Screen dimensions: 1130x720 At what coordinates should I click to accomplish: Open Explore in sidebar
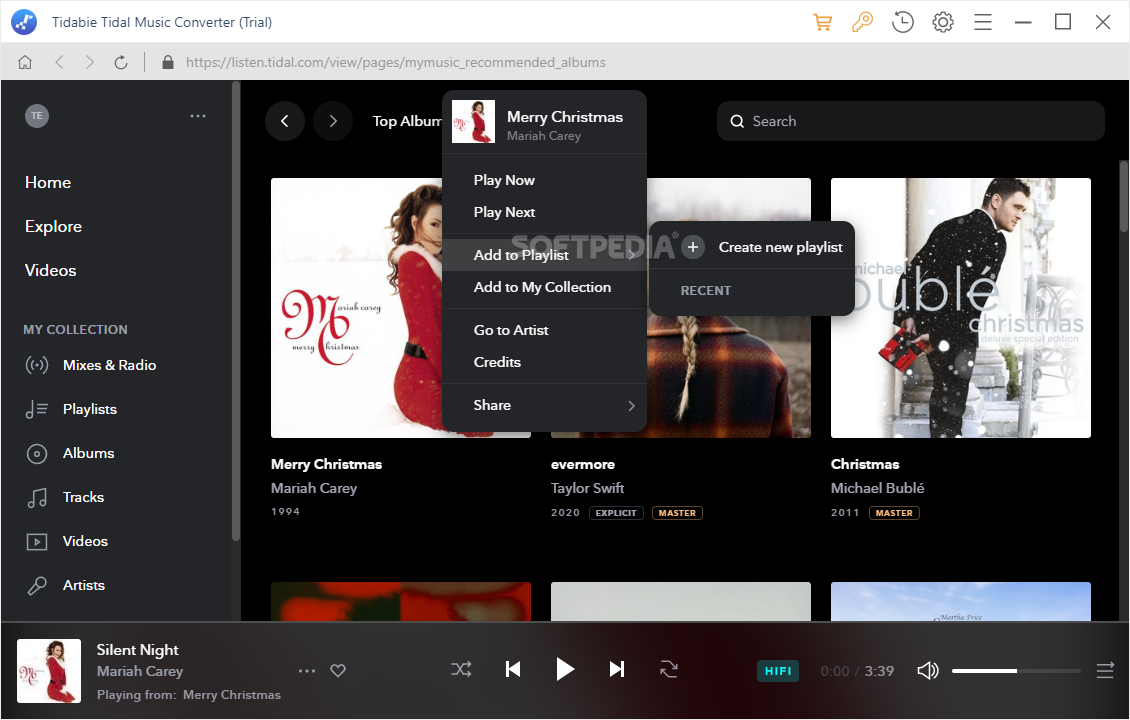point(53,226)
